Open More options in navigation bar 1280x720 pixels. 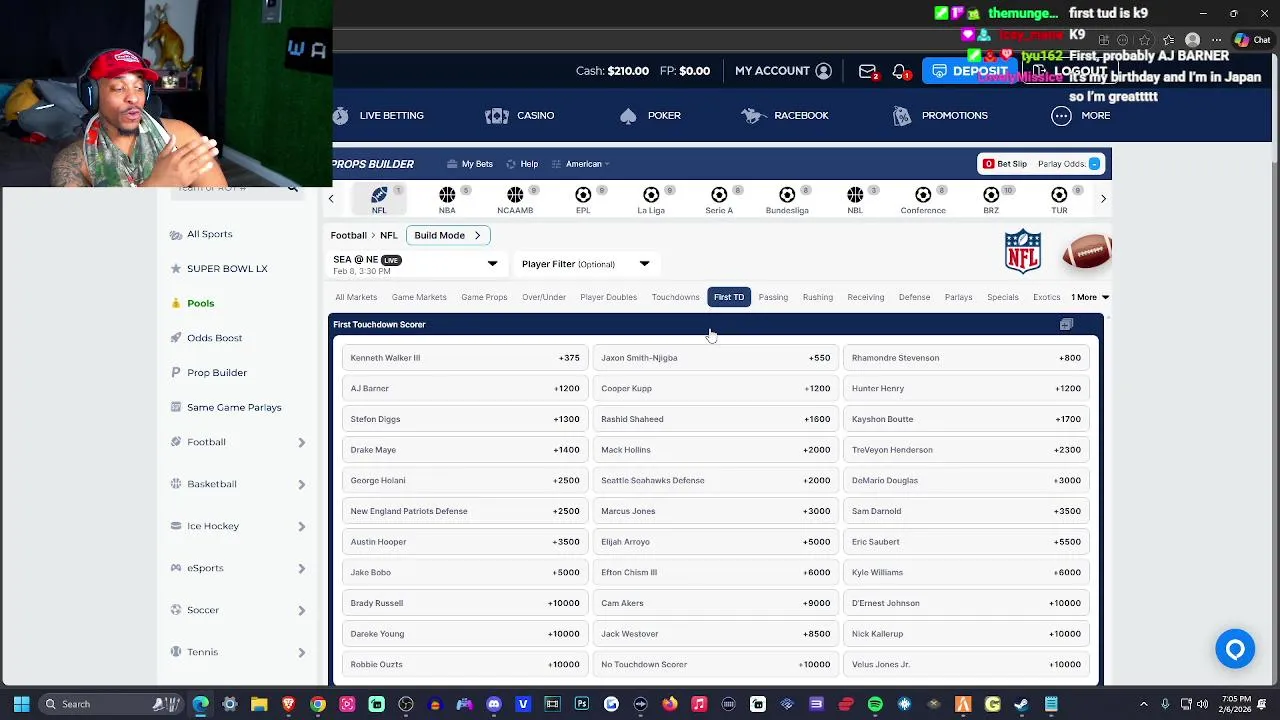(x=1081, y=115)
